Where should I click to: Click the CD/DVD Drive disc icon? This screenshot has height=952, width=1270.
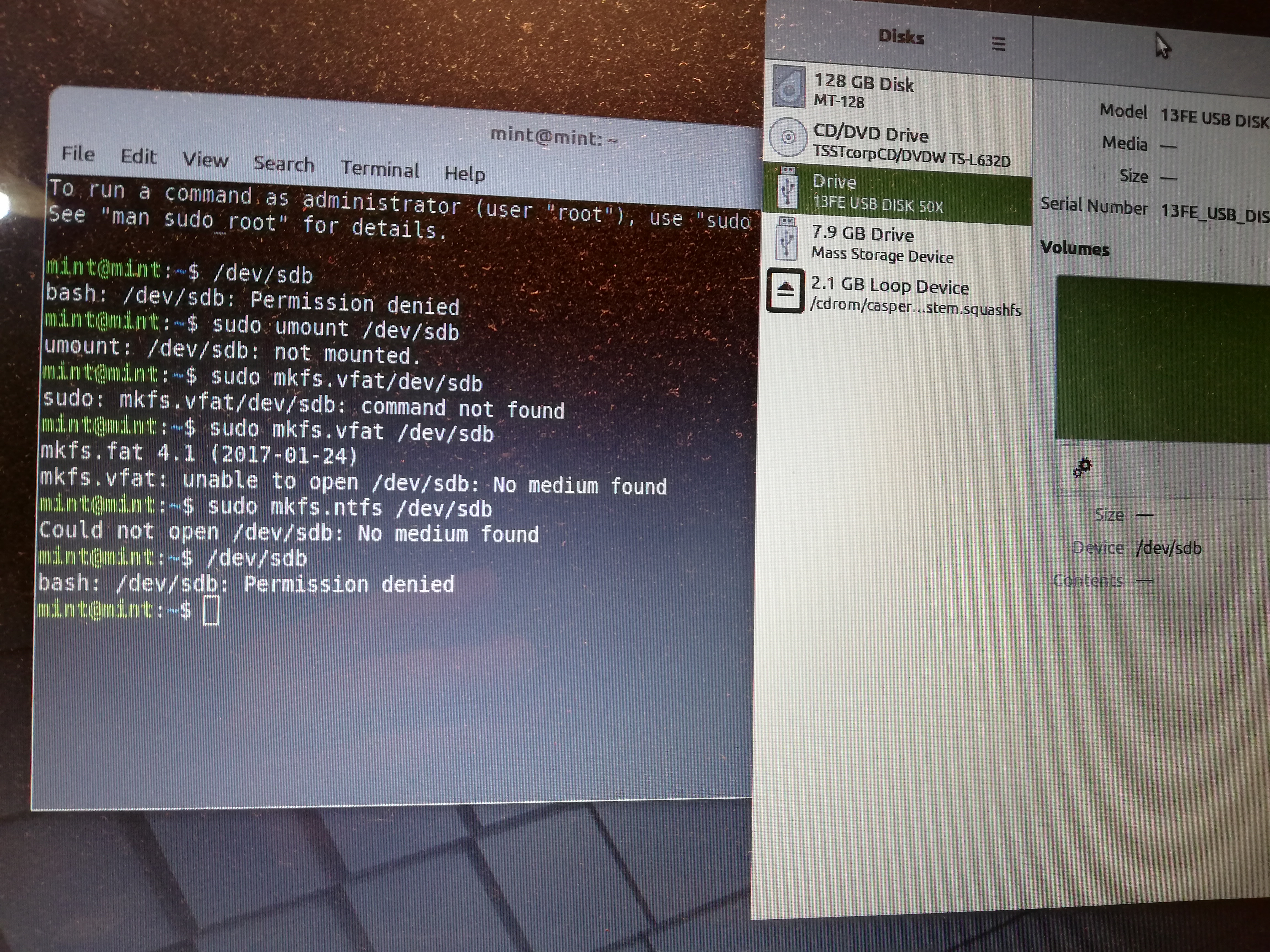click(788, 137)
